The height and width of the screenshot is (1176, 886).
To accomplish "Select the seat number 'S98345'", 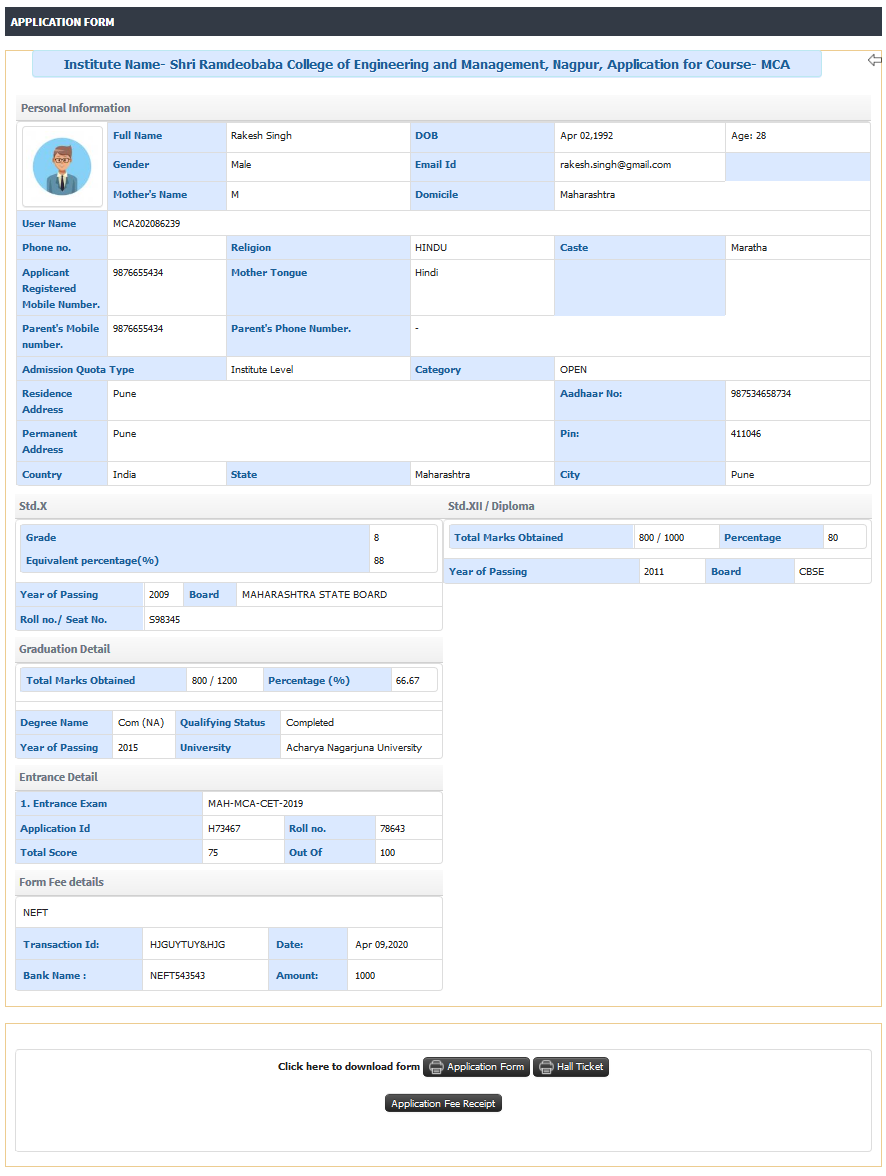I will coord(164,620).
